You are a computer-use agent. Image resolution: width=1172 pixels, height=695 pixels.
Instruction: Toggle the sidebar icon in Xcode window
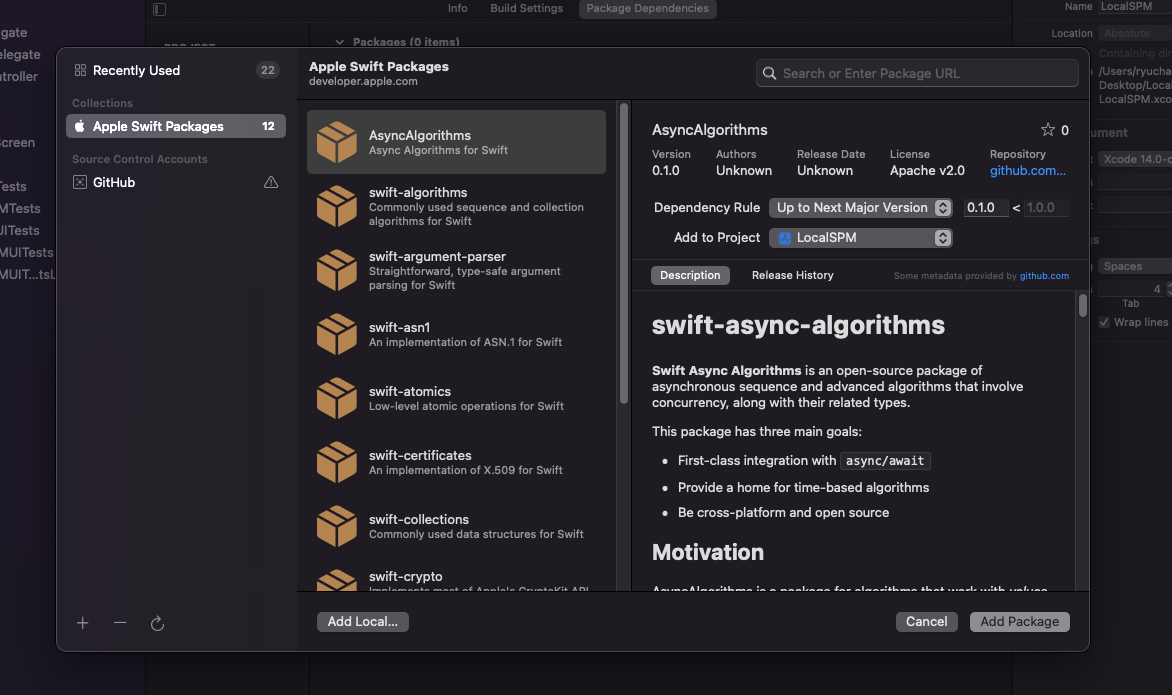tap(159, 9)
